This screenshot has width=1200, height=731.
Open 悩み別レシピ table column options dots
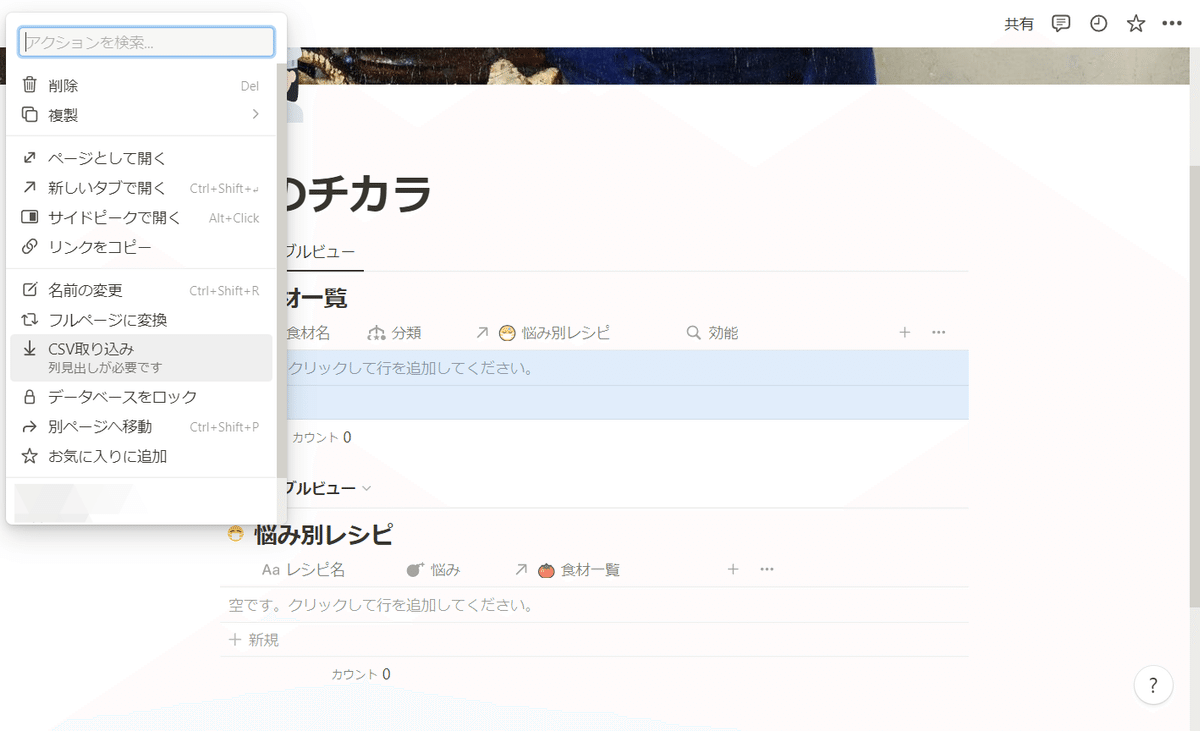pyautogui.click(x=767, y=569)
